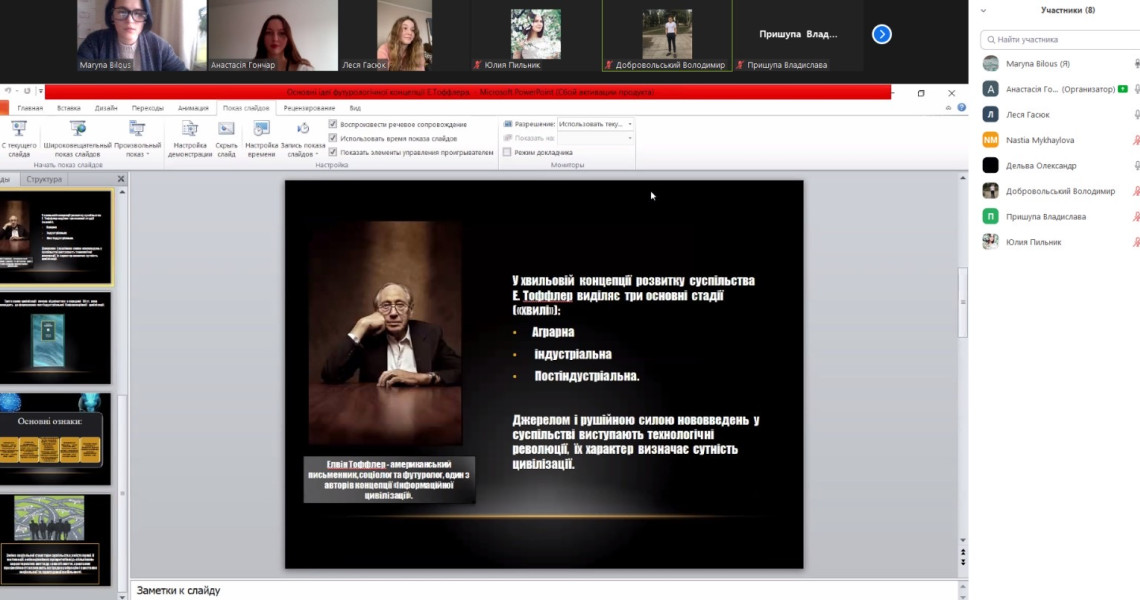Screen dimensions: 1140x600
Task: Click the 'Юлия Пильник' video tile
Action: click(535, 36)
